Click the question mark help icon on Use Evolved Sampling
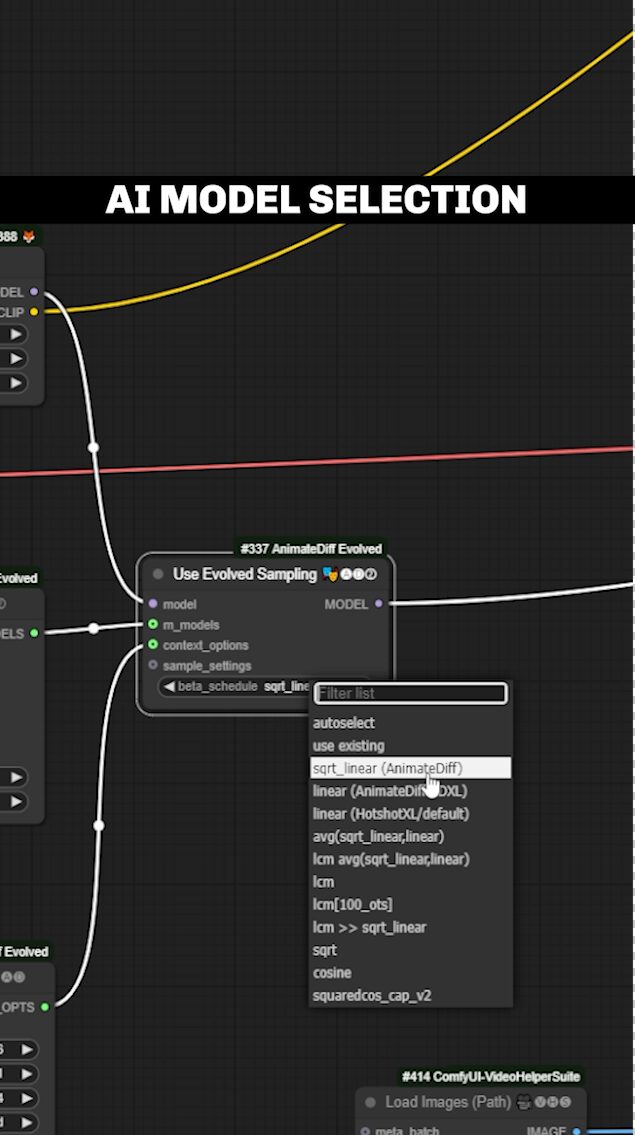 click(x=371, y=574)
